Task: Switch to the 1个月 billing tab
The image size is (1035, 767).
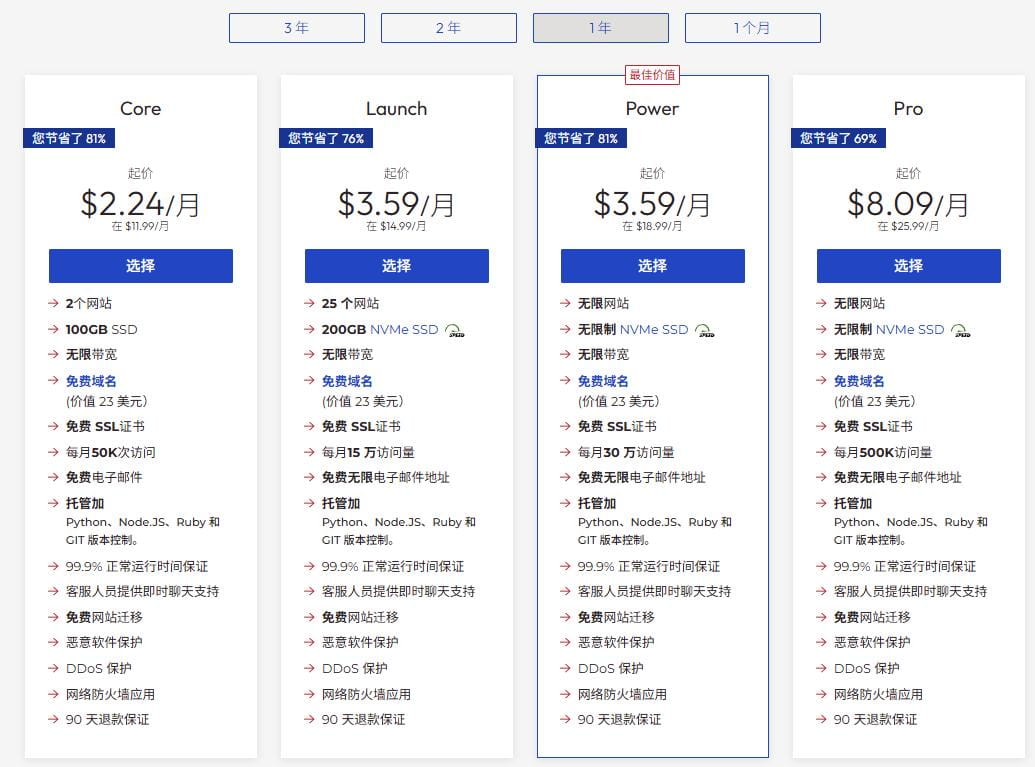Action: tap(752, 27)
